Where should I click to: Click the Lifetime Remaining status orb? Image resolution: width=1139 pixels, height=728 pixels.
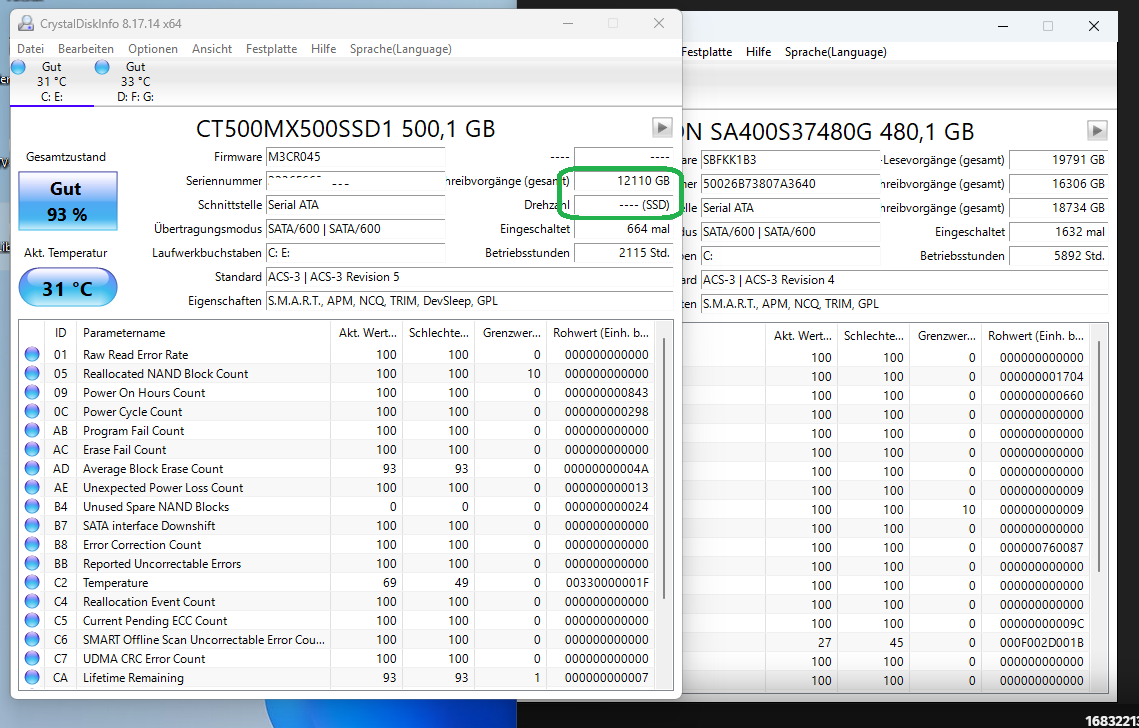tap(32, 677)
